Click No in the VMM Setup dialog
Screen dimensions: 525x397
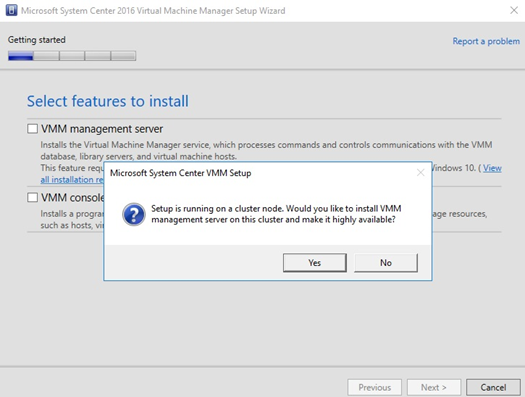386,262
